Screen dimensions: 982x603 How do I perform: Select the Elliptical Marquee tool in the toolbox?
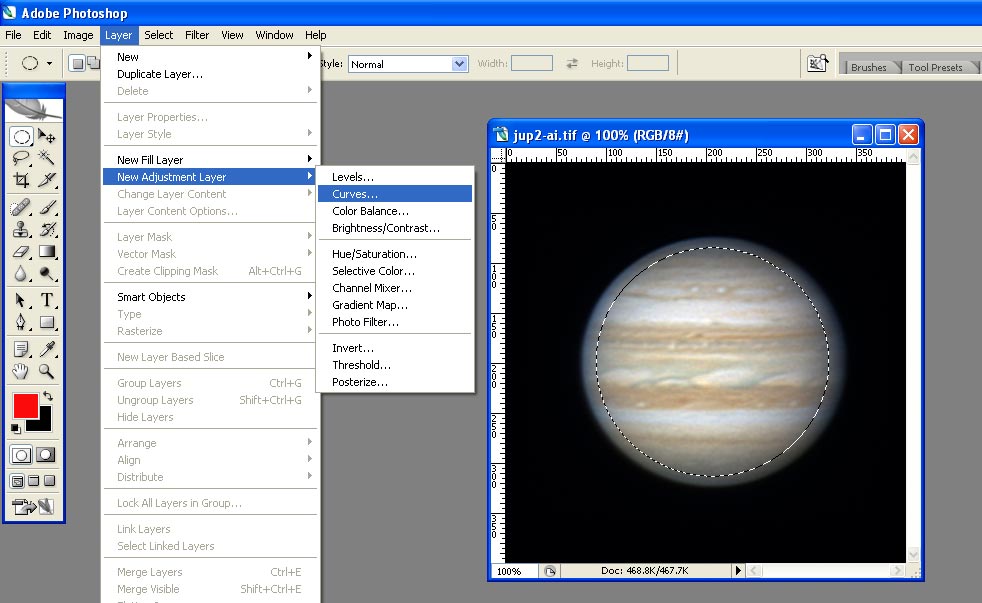21,137
